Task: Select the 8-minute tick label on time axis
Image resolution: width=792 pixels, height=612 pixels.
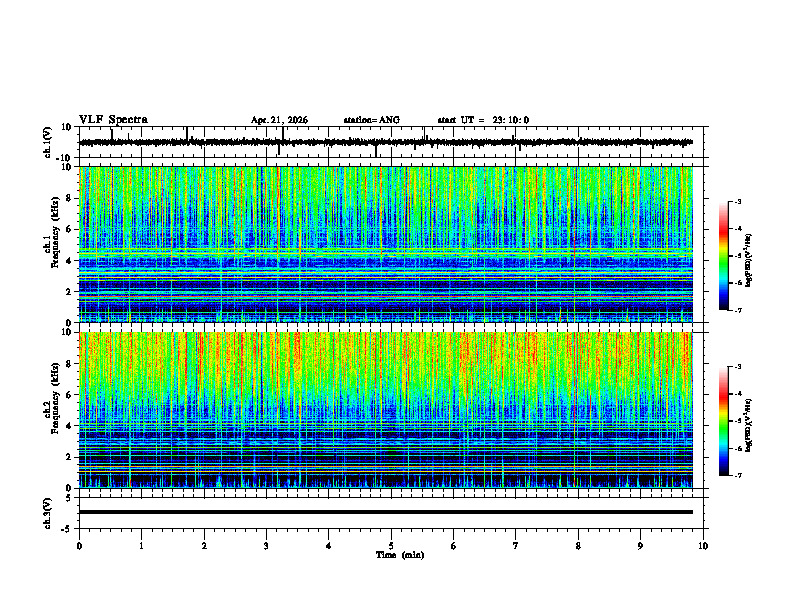Action: point(578,546)
